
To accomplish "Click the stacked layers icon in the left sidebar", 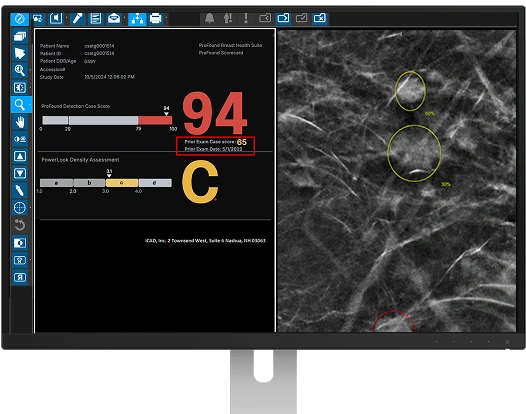I will click(20, 36).
